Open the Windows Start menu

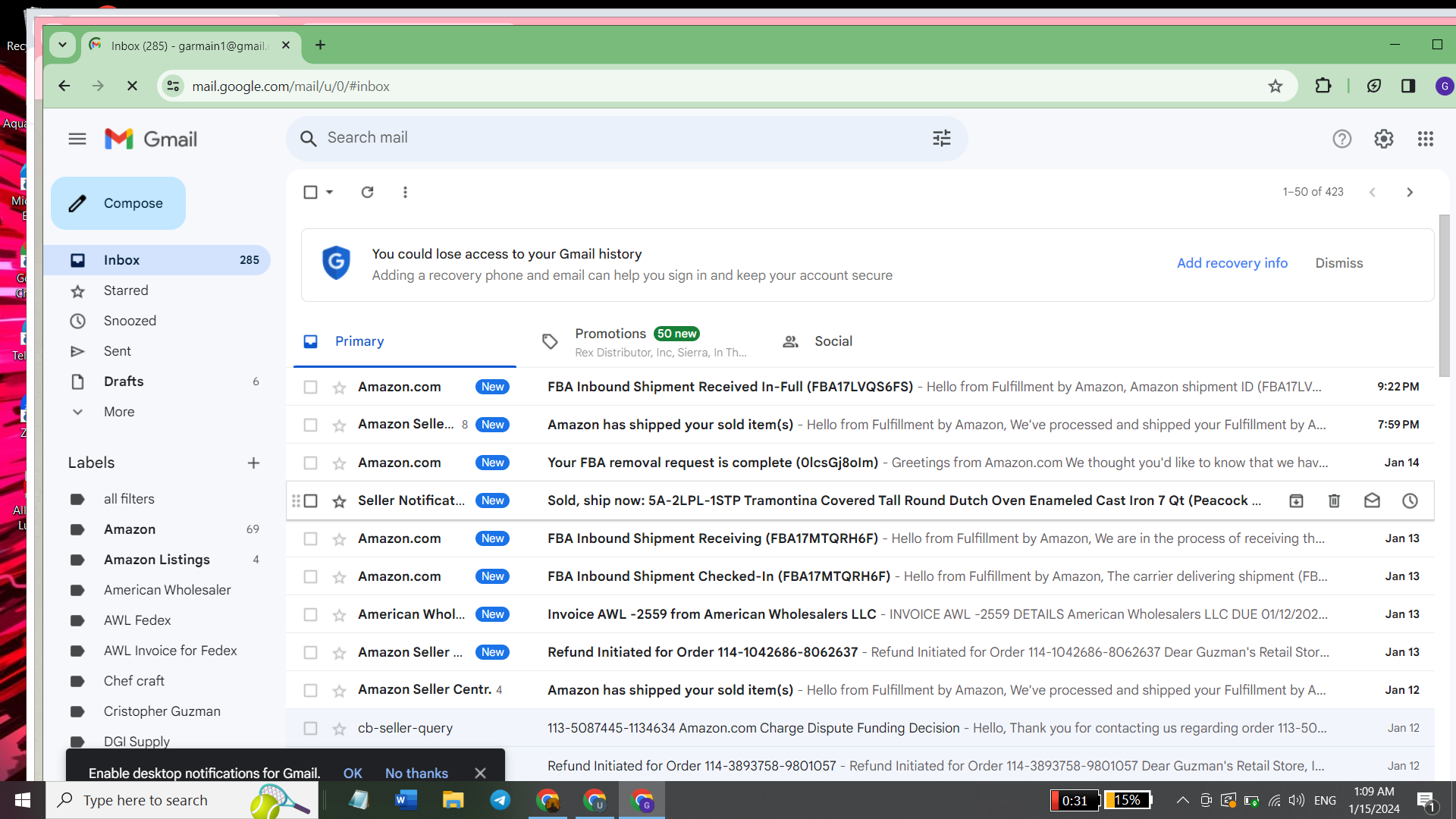coord(23,800)
